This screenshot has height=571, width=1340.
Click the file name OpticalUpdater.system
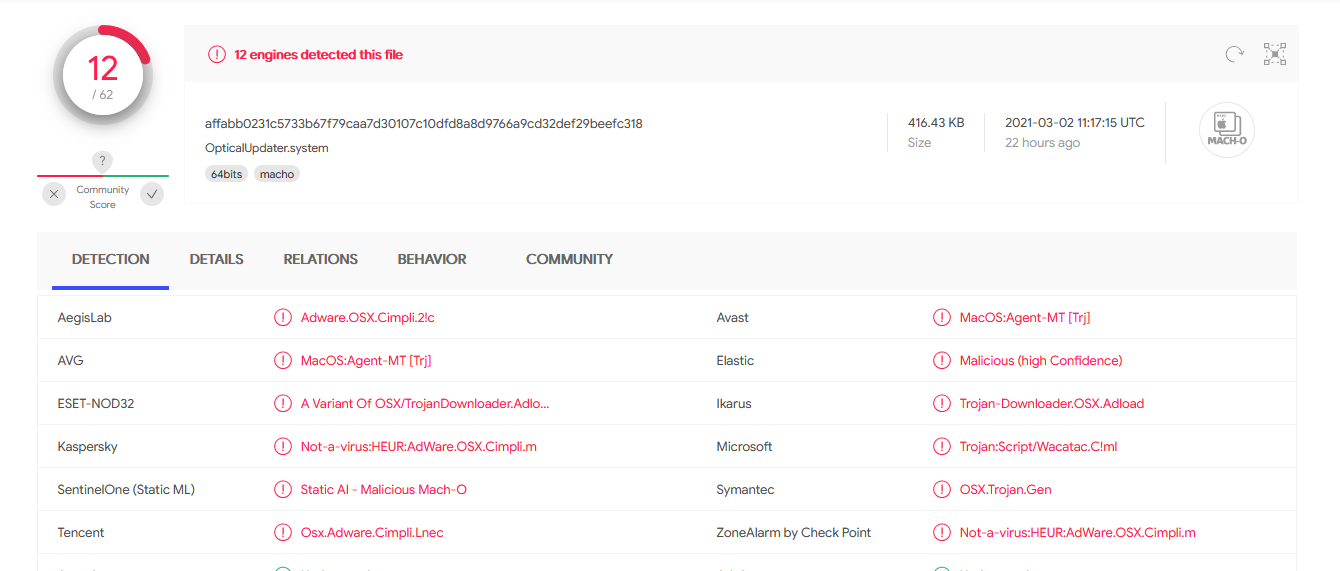pyautogui.click(x=267, y=148)
